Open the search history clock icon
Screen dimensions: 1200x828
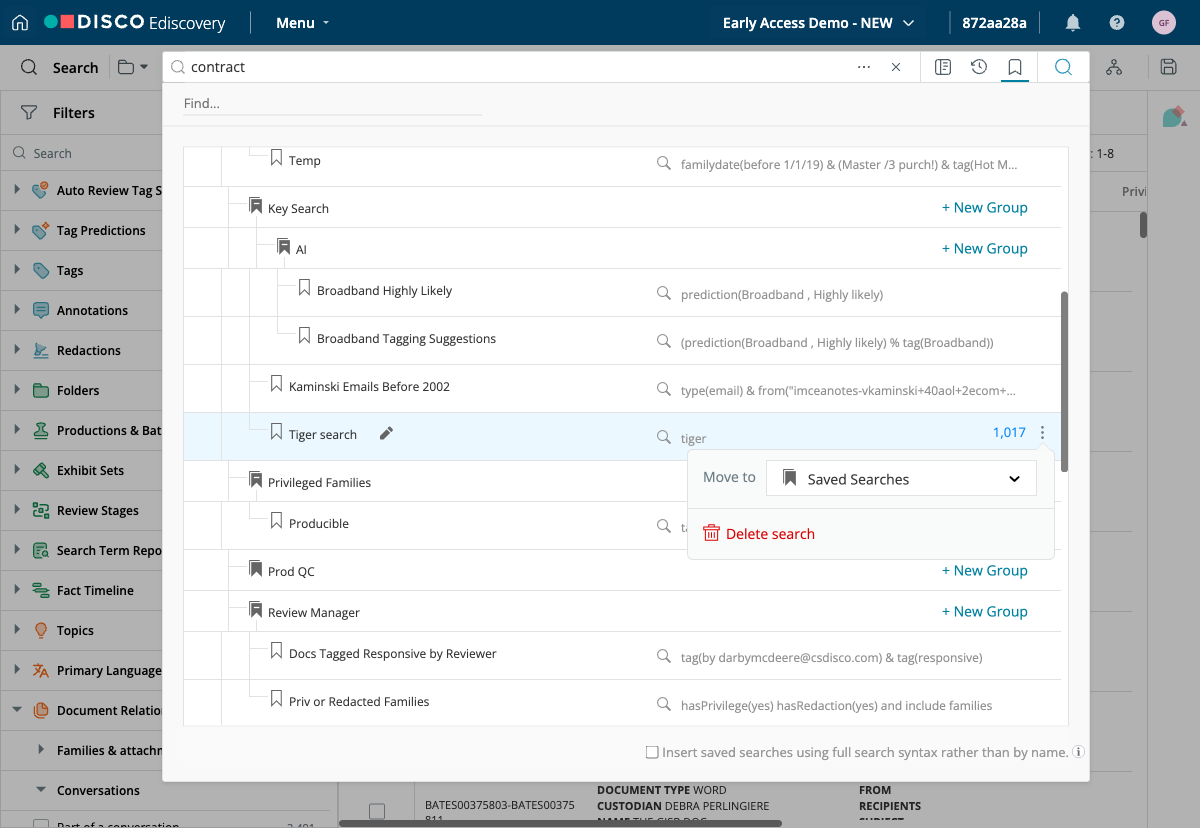click(x=979, y=67)
